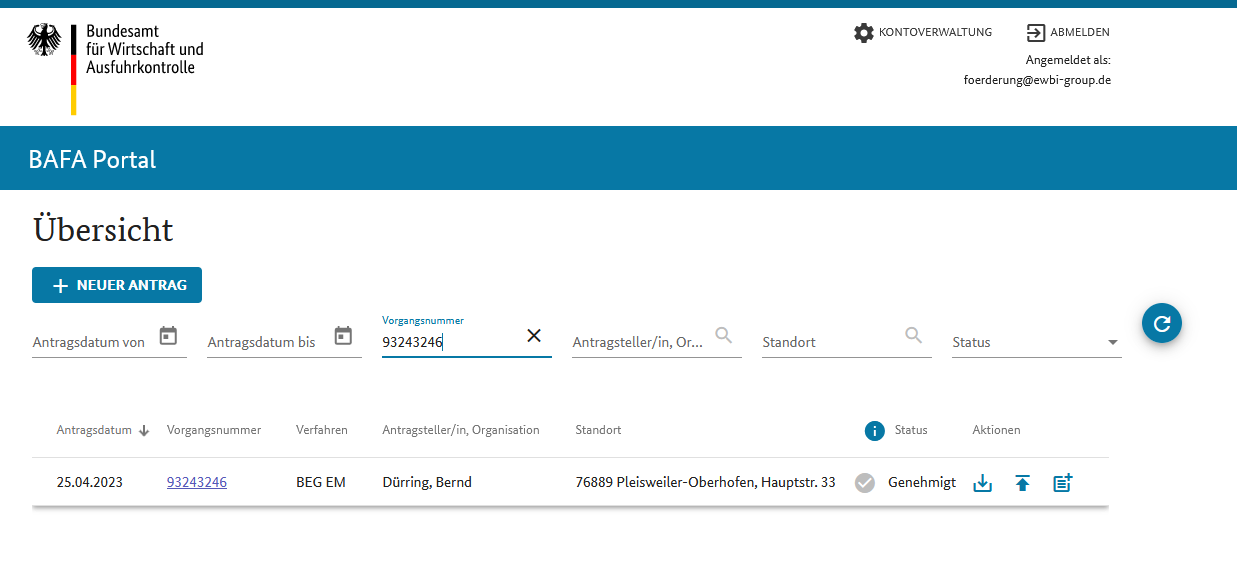Screen dimensions: 1237x581
Task: Open Kontoverwaltung in the header
Action: tap(922, 32)
